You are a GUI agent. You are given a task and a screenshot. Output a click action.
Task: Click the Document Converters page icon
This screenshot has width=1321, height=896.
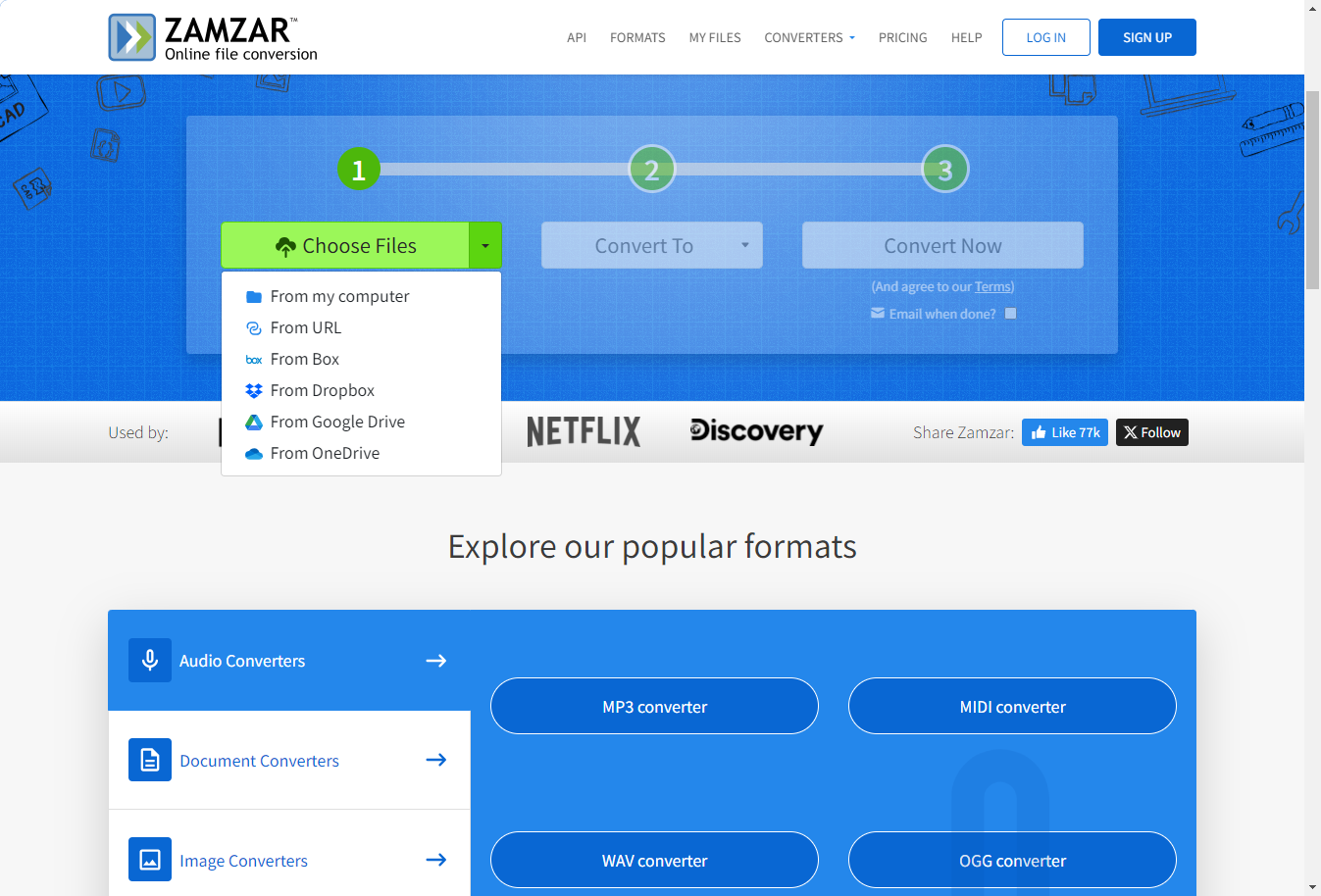(150, 760)
